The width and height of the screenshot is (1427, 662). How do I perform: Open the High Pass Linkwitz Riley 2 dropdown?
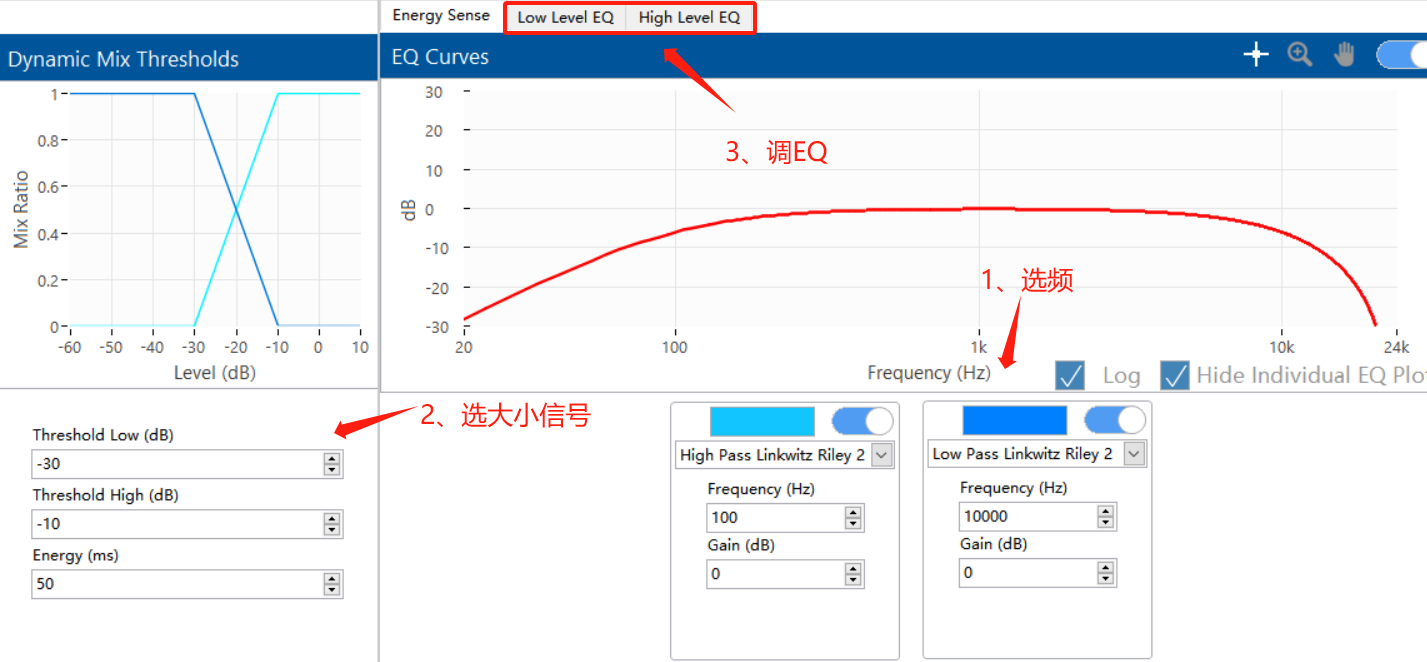[x=882, y=453]
